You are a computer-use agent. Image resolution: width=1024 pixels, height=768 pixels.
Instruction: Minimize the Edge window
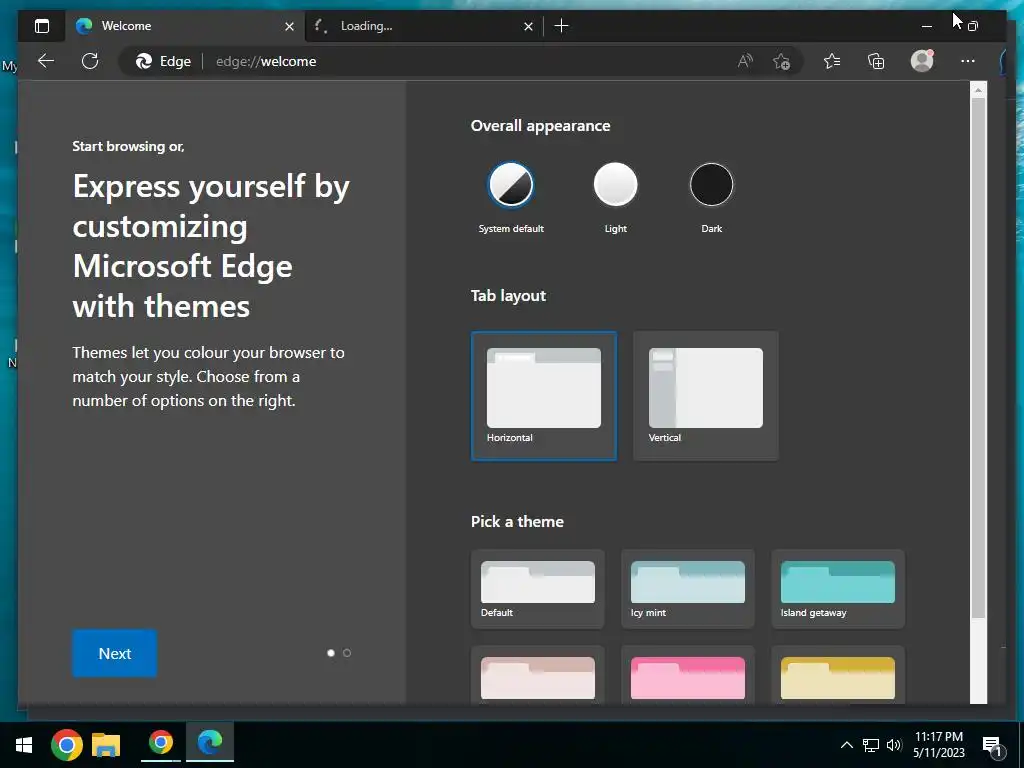point(927,26)
